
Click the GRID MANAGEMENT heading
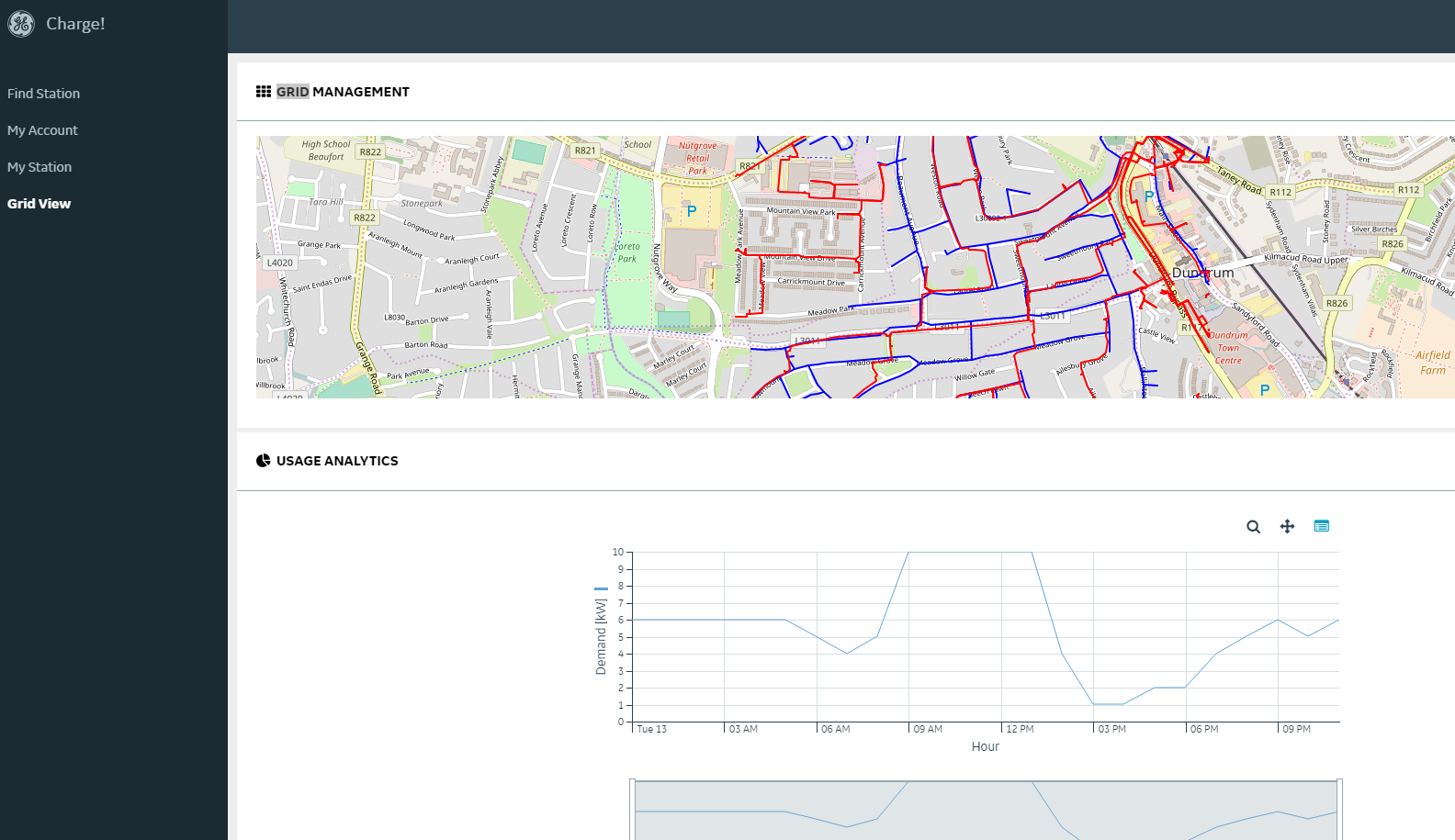(x=343, y=92)
